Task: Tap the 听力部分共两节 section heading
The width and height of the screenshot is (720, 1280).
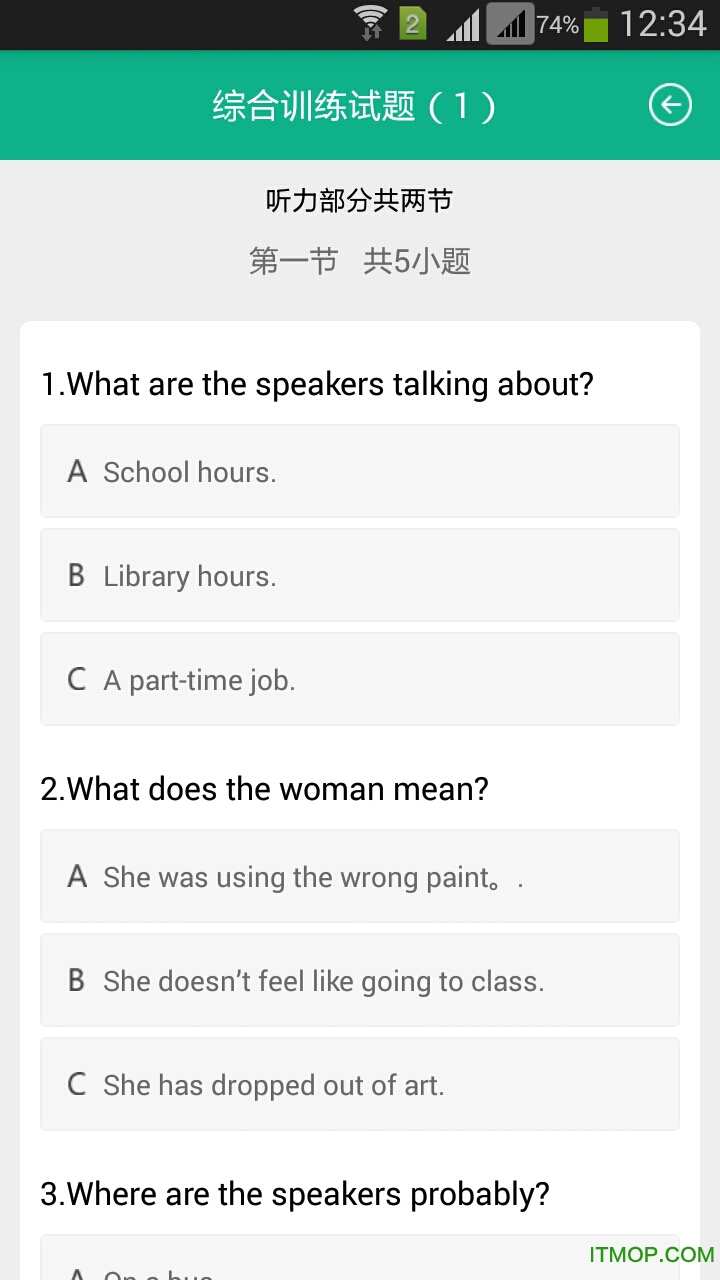Action: 359,201
